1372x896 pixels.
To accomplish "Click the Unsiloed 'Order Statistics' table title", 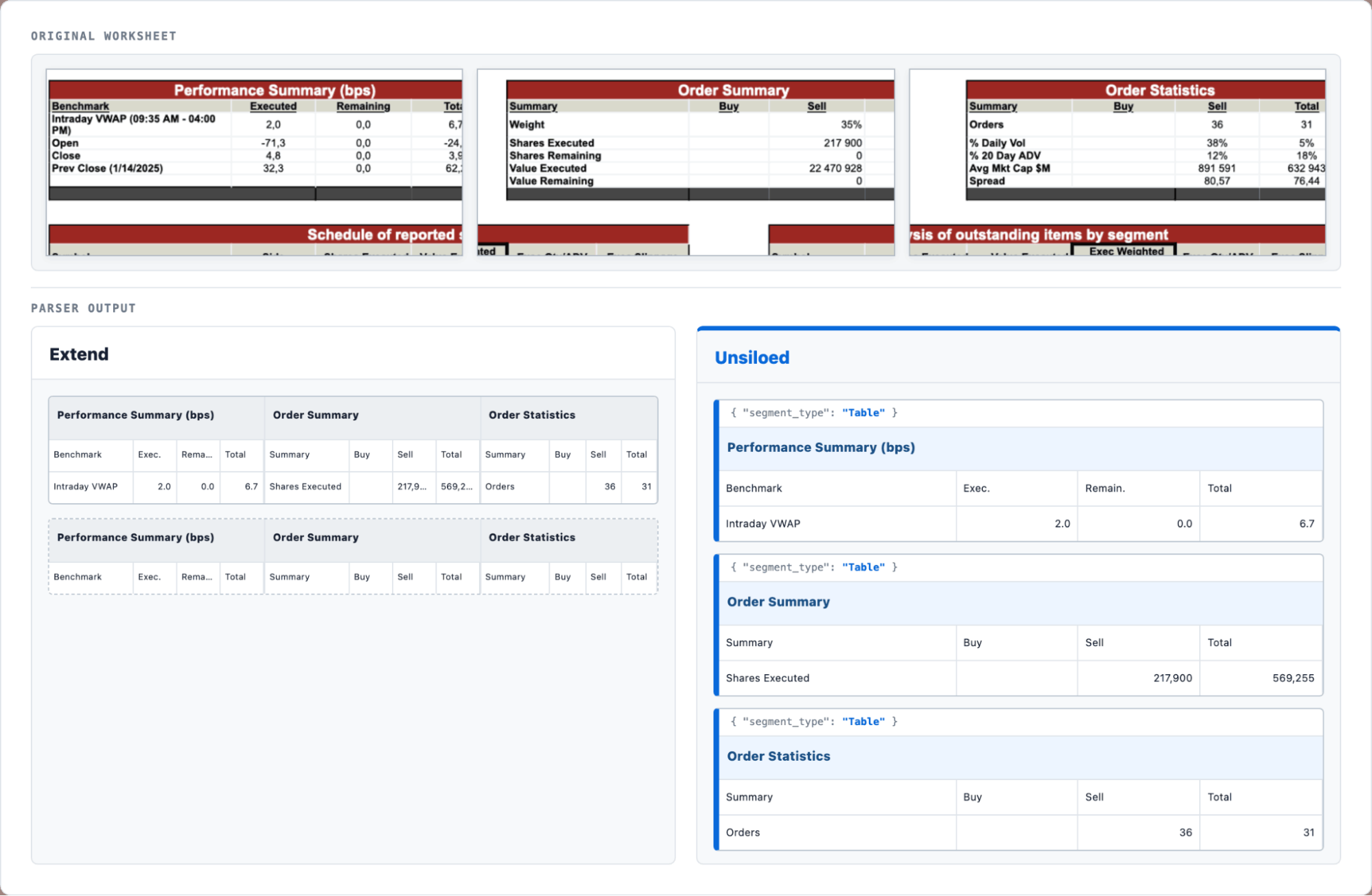I will tap(778, 757).
